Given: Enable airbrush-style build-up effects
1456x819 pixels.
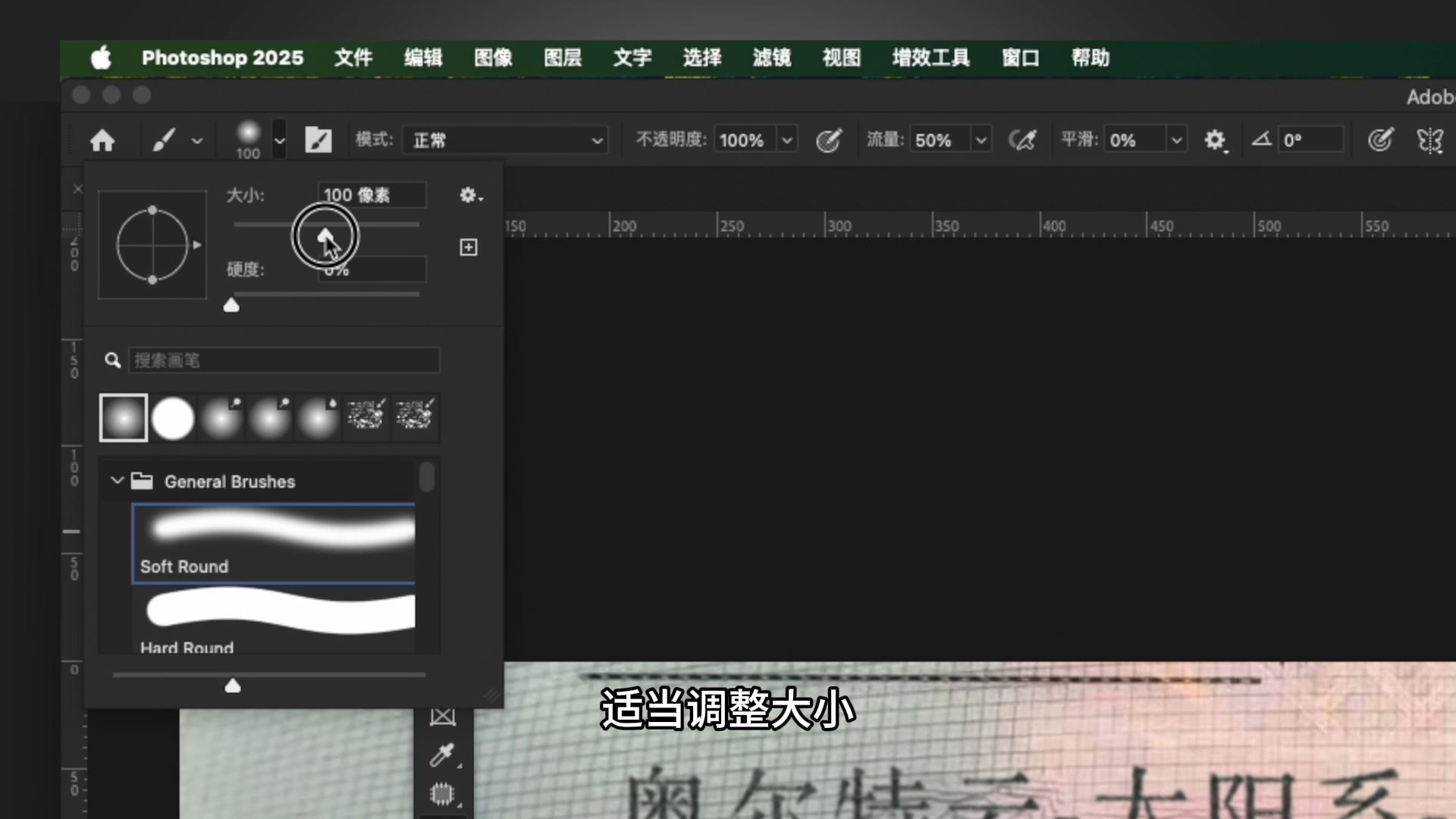Looking at the screenshot, I should point(1021,140).
